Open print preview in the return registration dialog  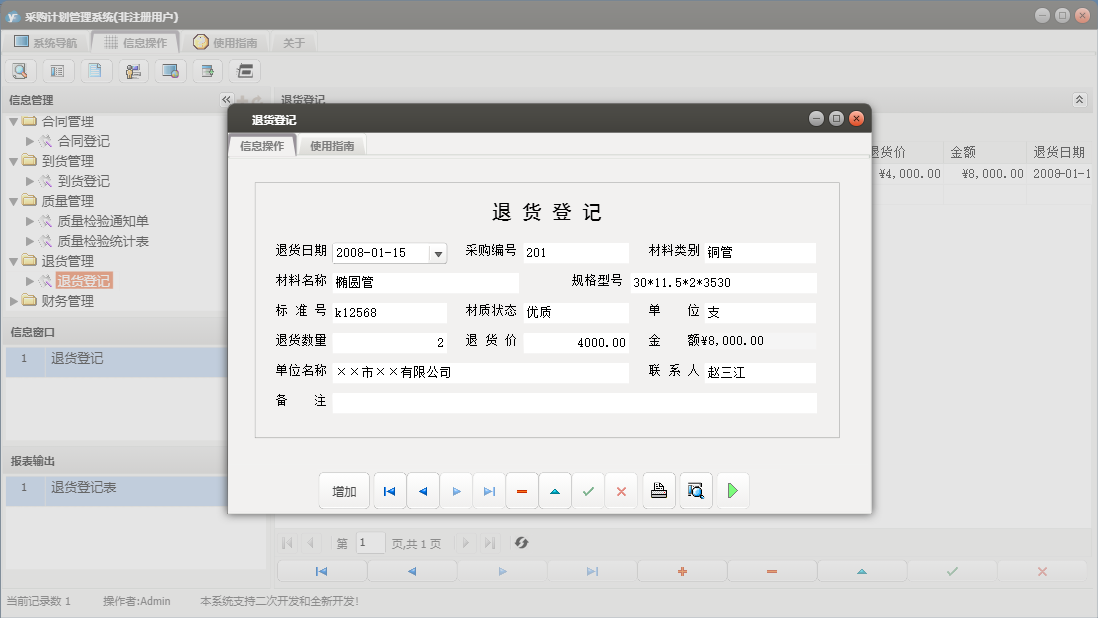click(695, 490)
